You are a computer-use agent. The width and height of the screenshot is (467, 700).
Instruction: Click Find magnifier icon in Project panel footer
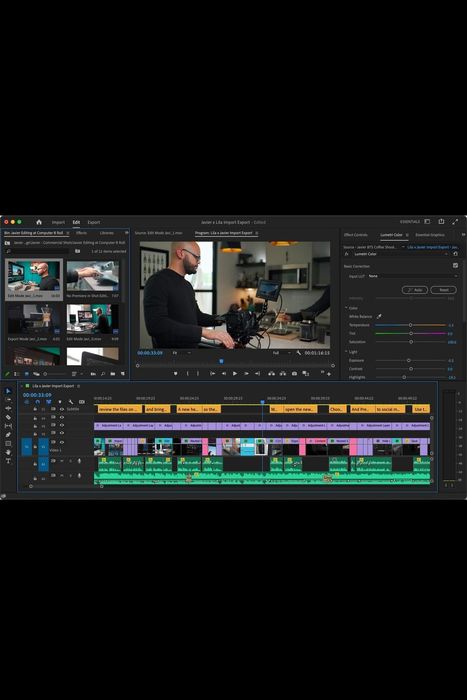tap(103, 374)
